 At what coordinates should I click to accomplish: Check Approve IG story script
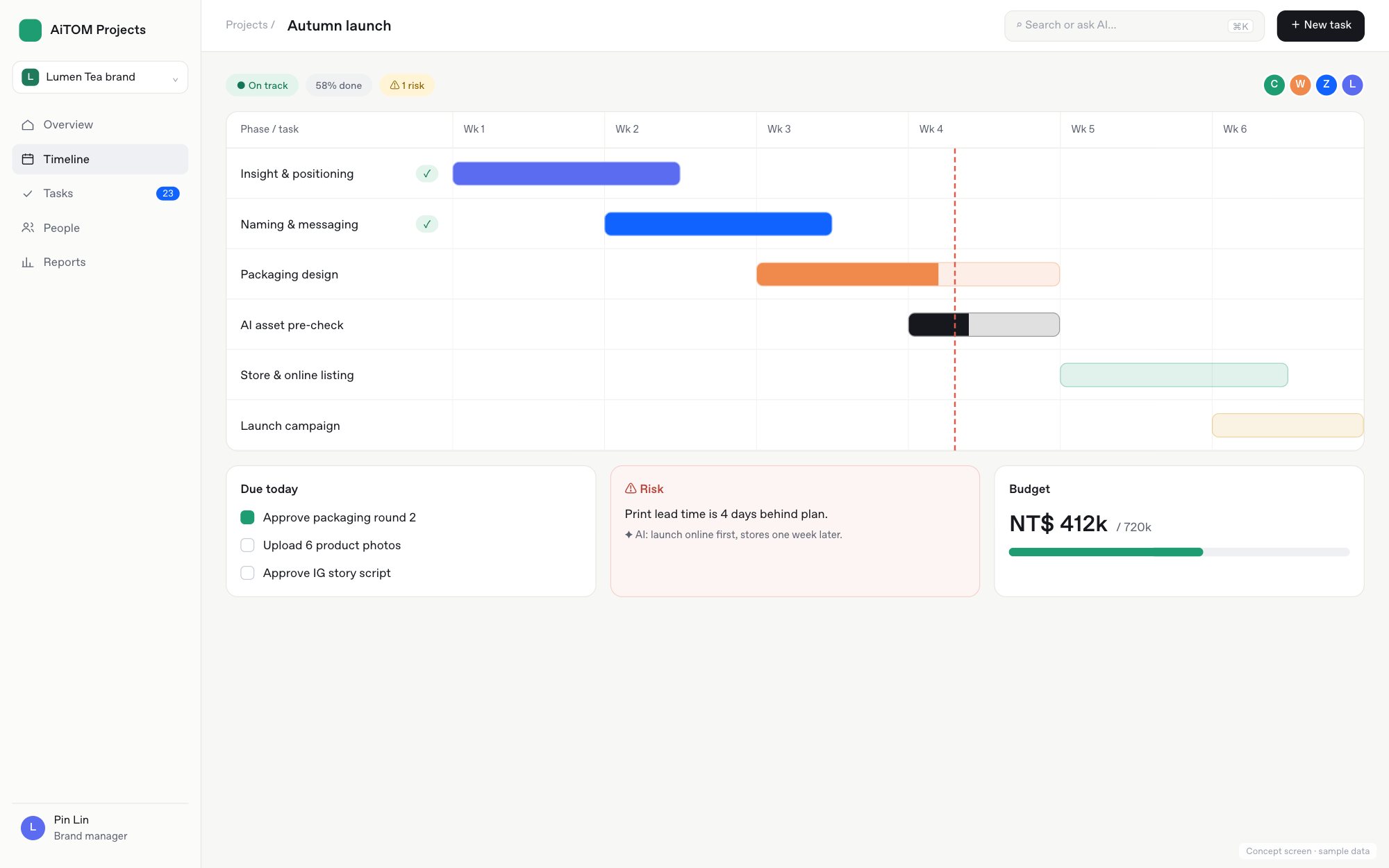[247, 573]
